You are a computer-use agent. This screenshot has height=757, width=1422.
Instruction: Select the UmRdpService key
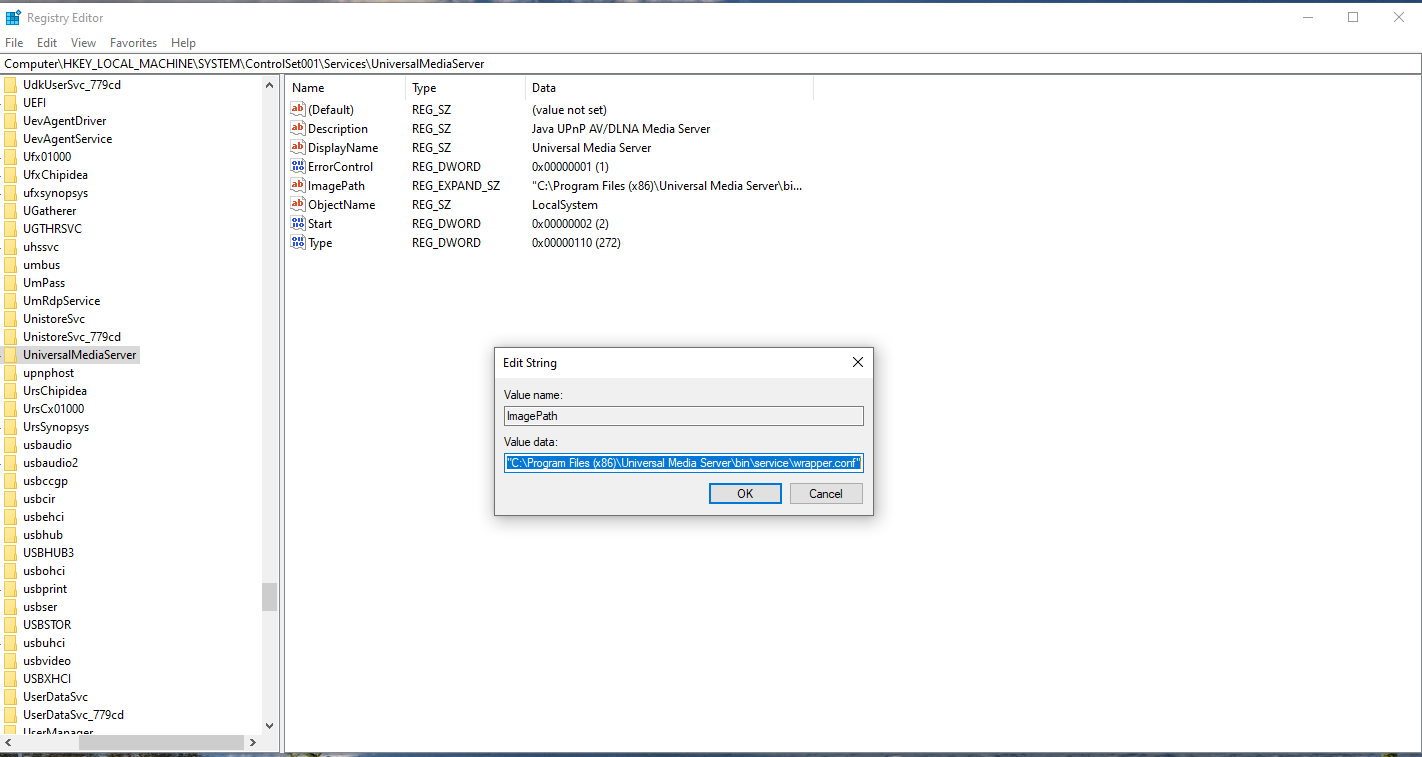click(x=62, y=301)
